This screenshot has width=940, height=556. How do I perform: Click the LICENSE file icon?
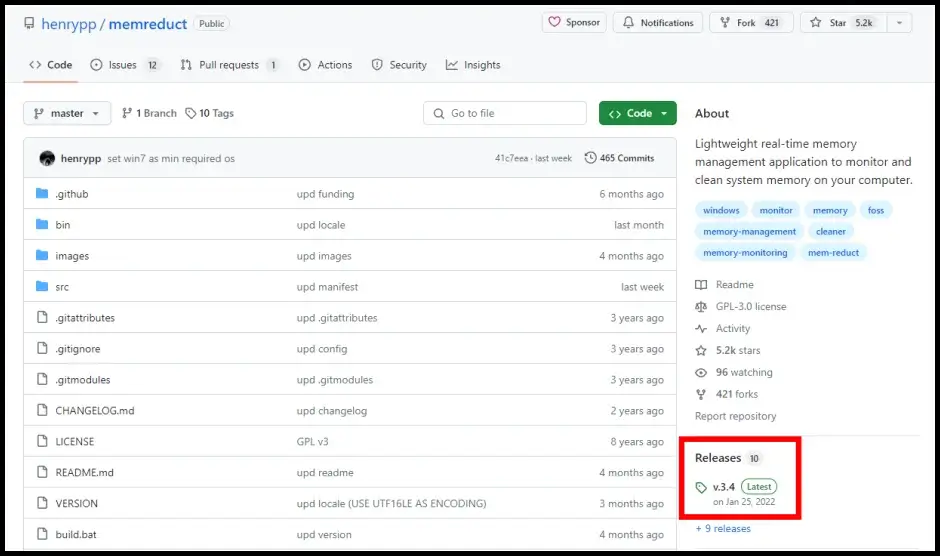pos(42,441)
